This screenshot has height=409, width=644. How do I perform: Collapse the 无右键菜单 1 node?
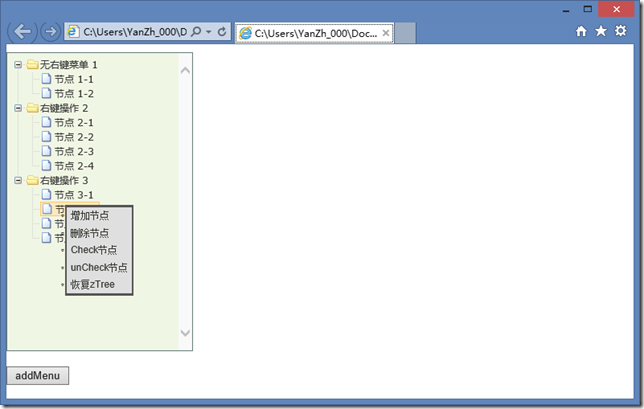point(18,64)
